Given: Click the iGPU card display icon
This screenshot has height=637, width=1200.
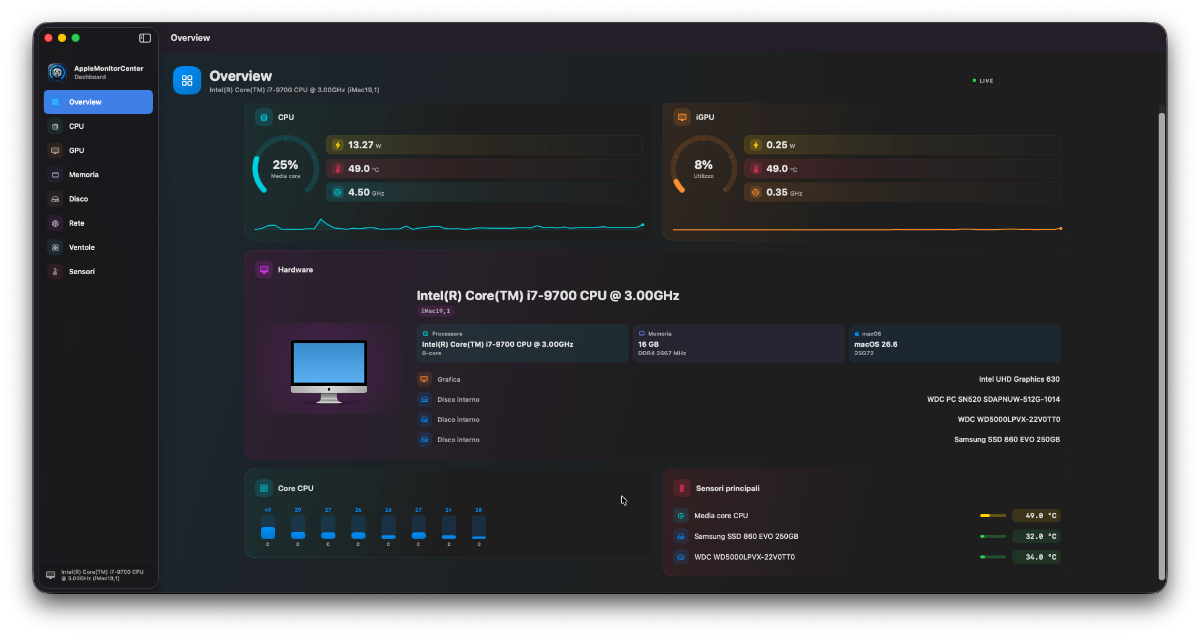Looking at the screenshot, I should (682, 117).
